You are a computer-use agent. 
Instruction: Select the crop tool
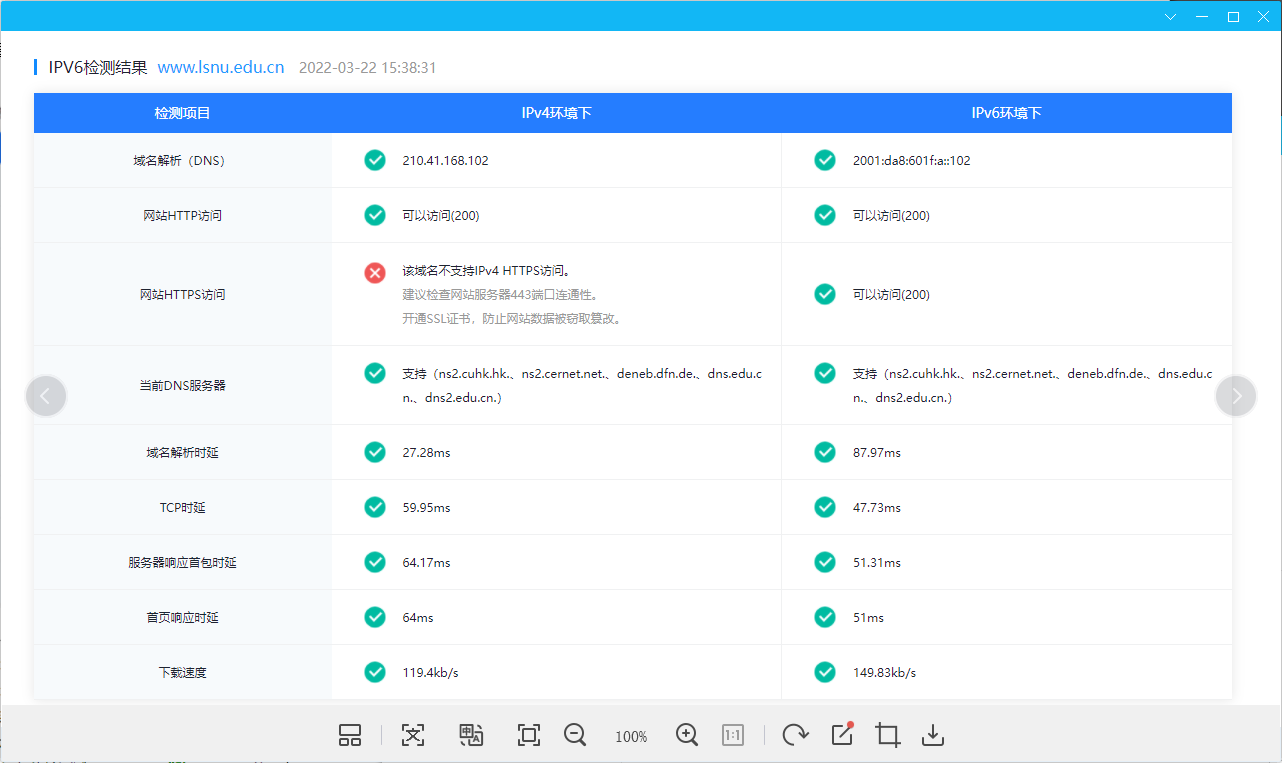click(x=887, y=736)
